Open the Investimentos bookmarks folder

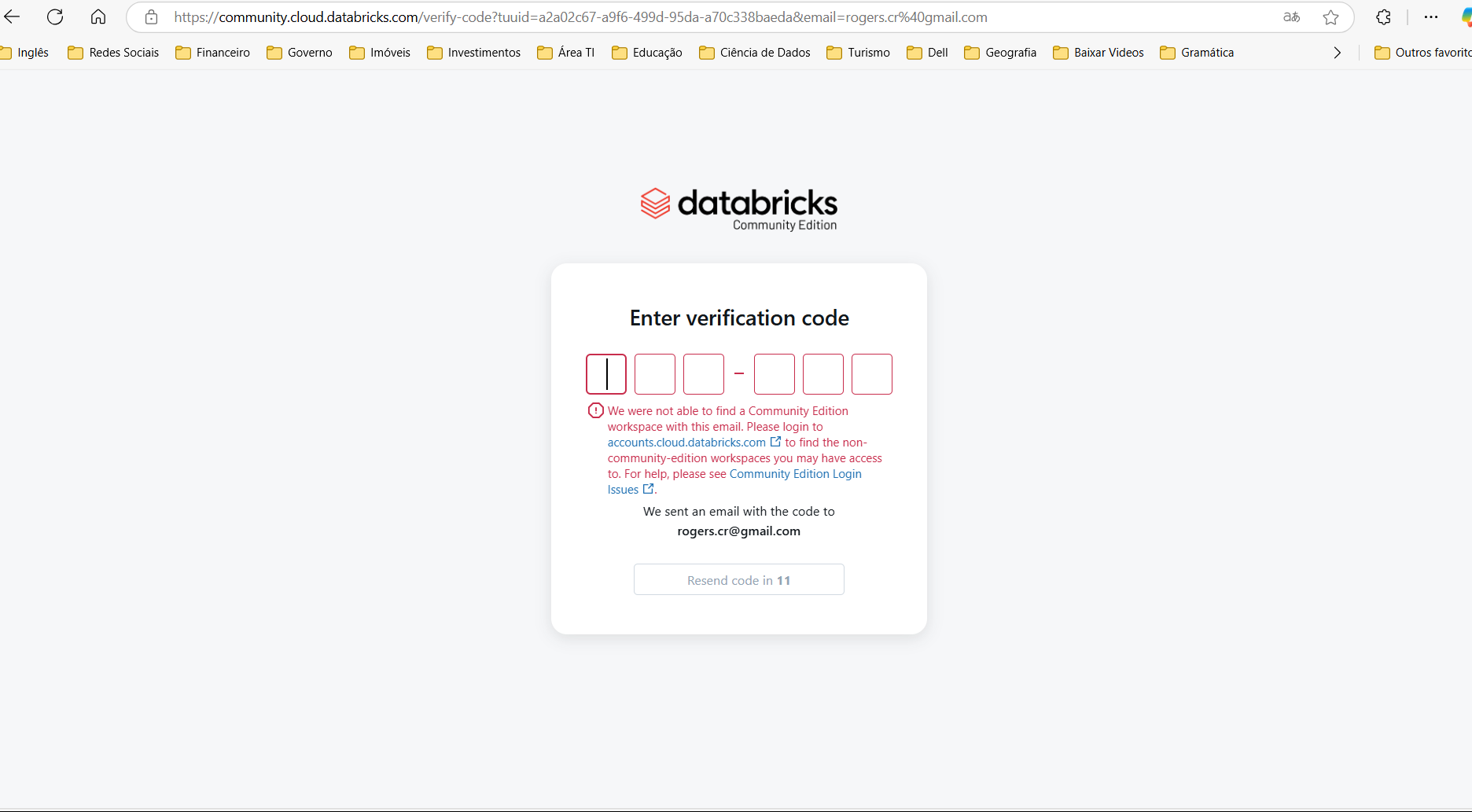pyautogui.click(x=474, y=53)
